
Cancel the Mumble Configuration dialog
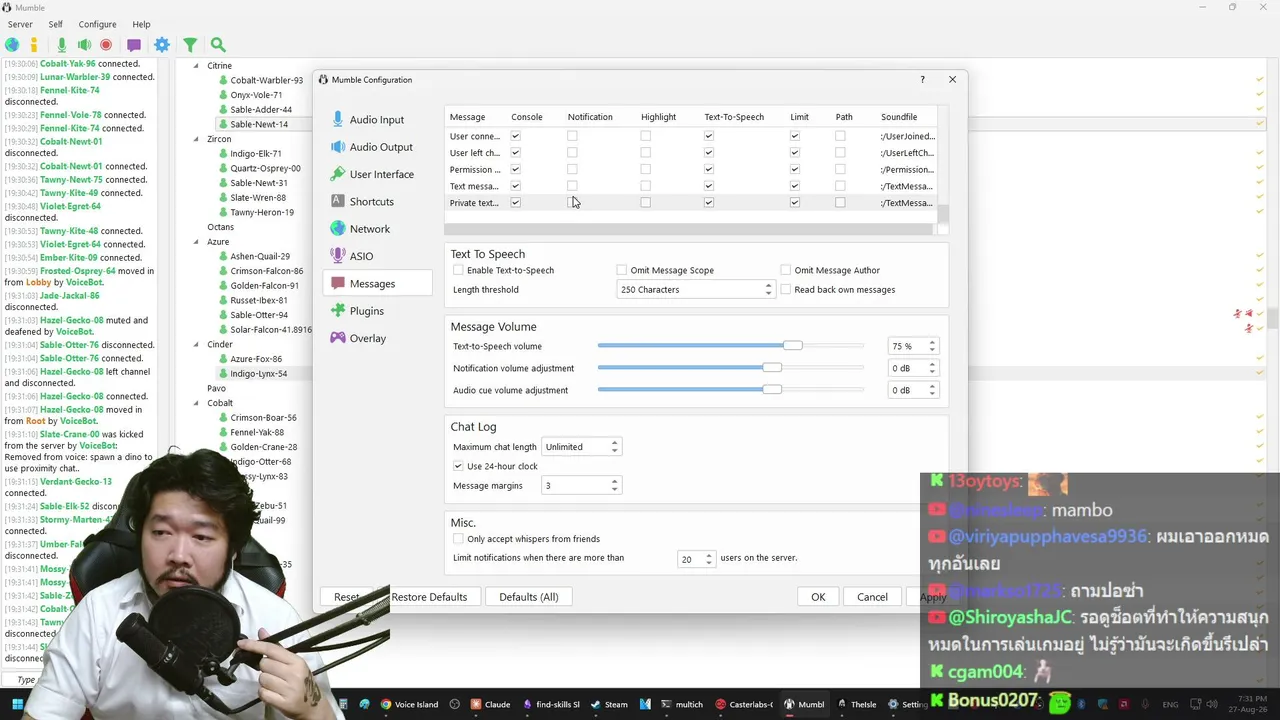click(x=872, y=597)
